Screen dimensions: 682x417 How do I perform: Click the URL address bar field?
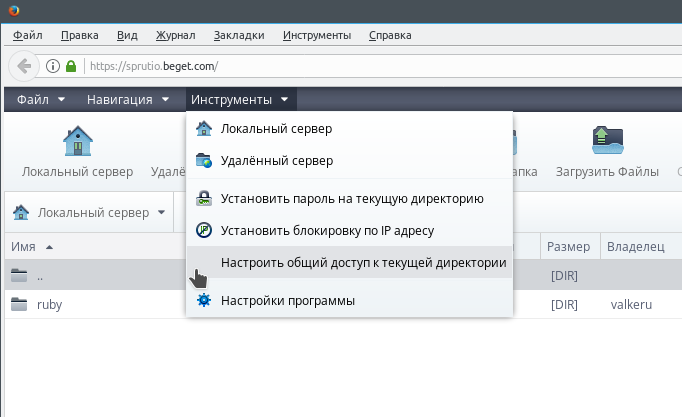pos(380,67)
